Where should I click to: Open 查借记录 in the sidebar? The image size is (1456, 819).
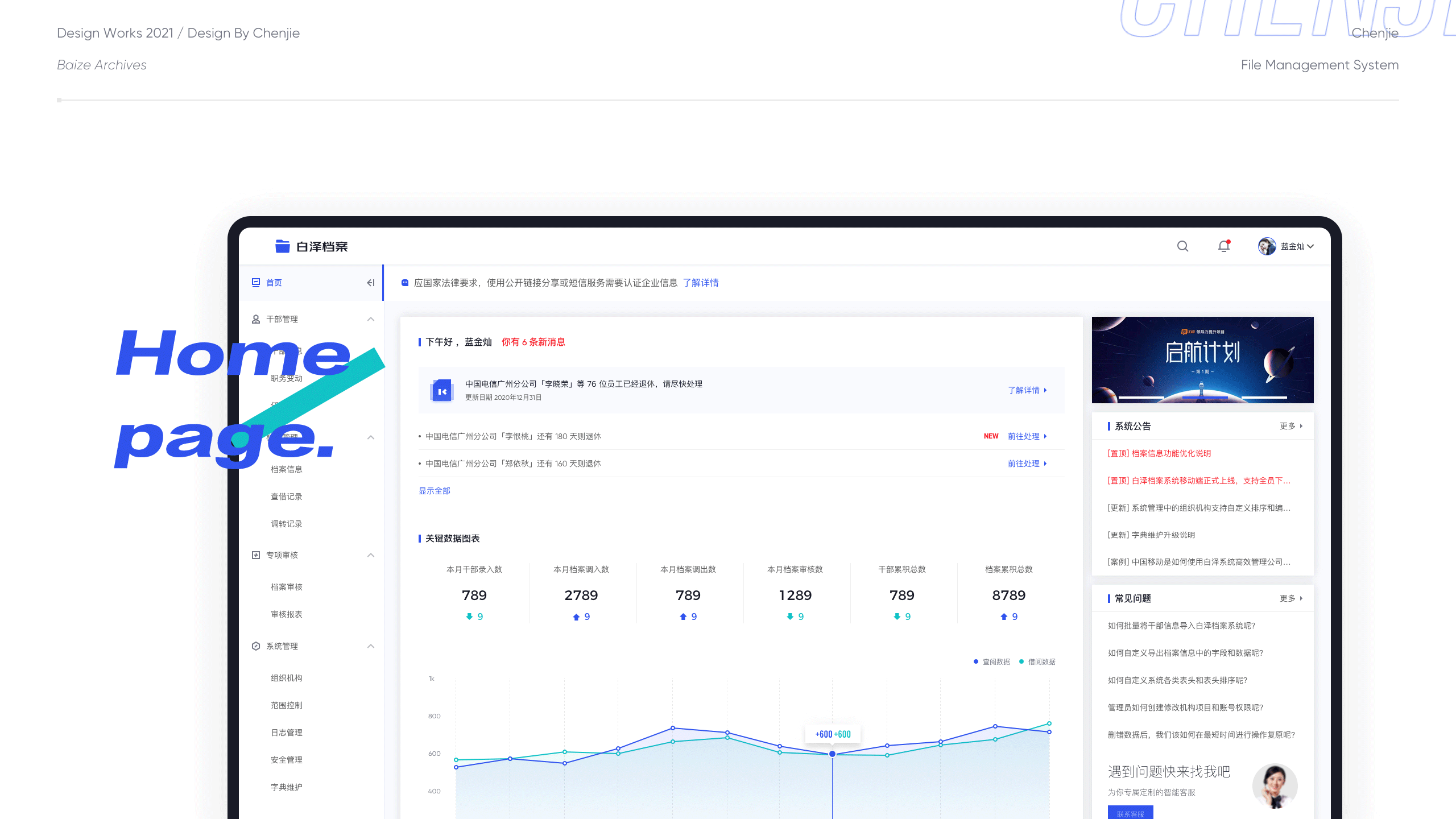(287, 497)
